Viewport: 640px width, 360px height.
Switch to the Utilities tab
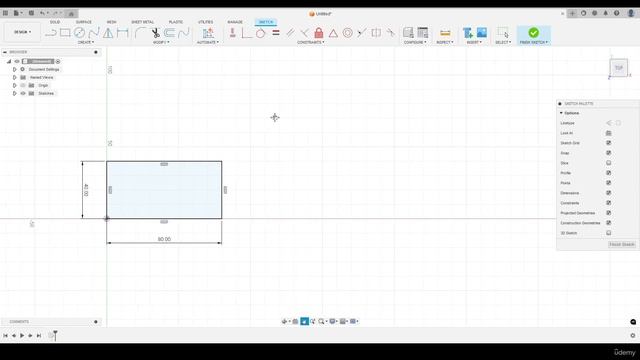pos(206,22)
